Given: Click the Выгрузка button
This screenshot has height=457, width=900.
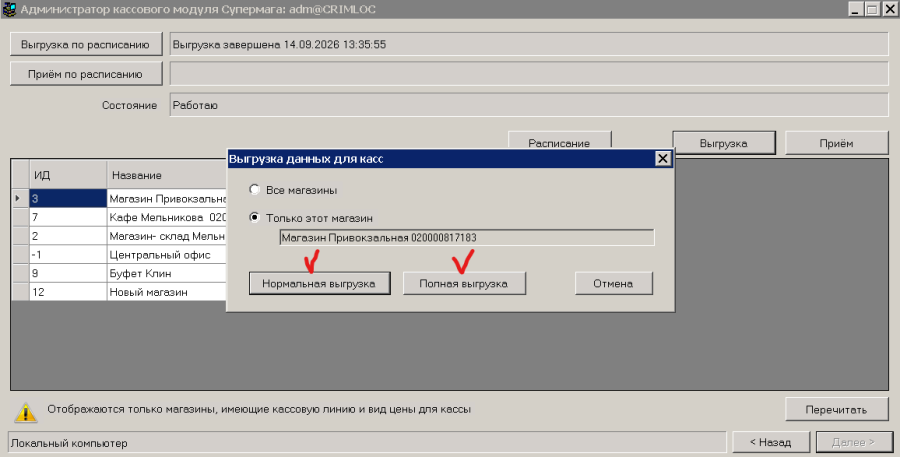Looking at the screenshot, I should click(x=724, y=143).
